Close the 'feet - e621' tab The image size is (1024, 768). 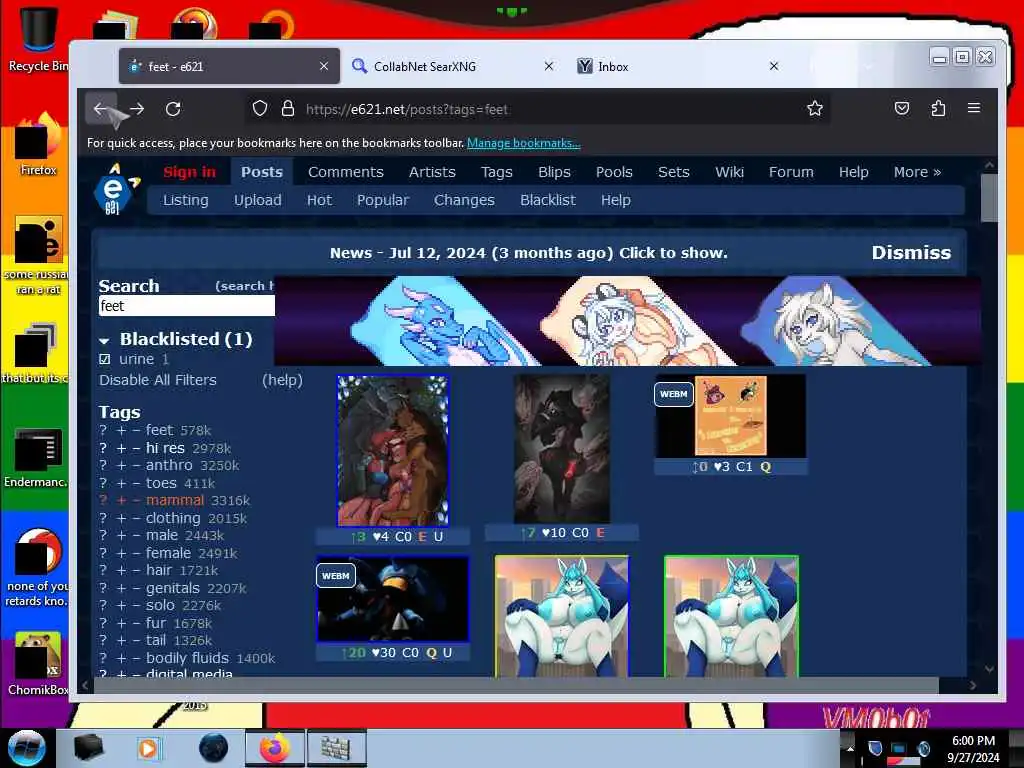(324, 66)
